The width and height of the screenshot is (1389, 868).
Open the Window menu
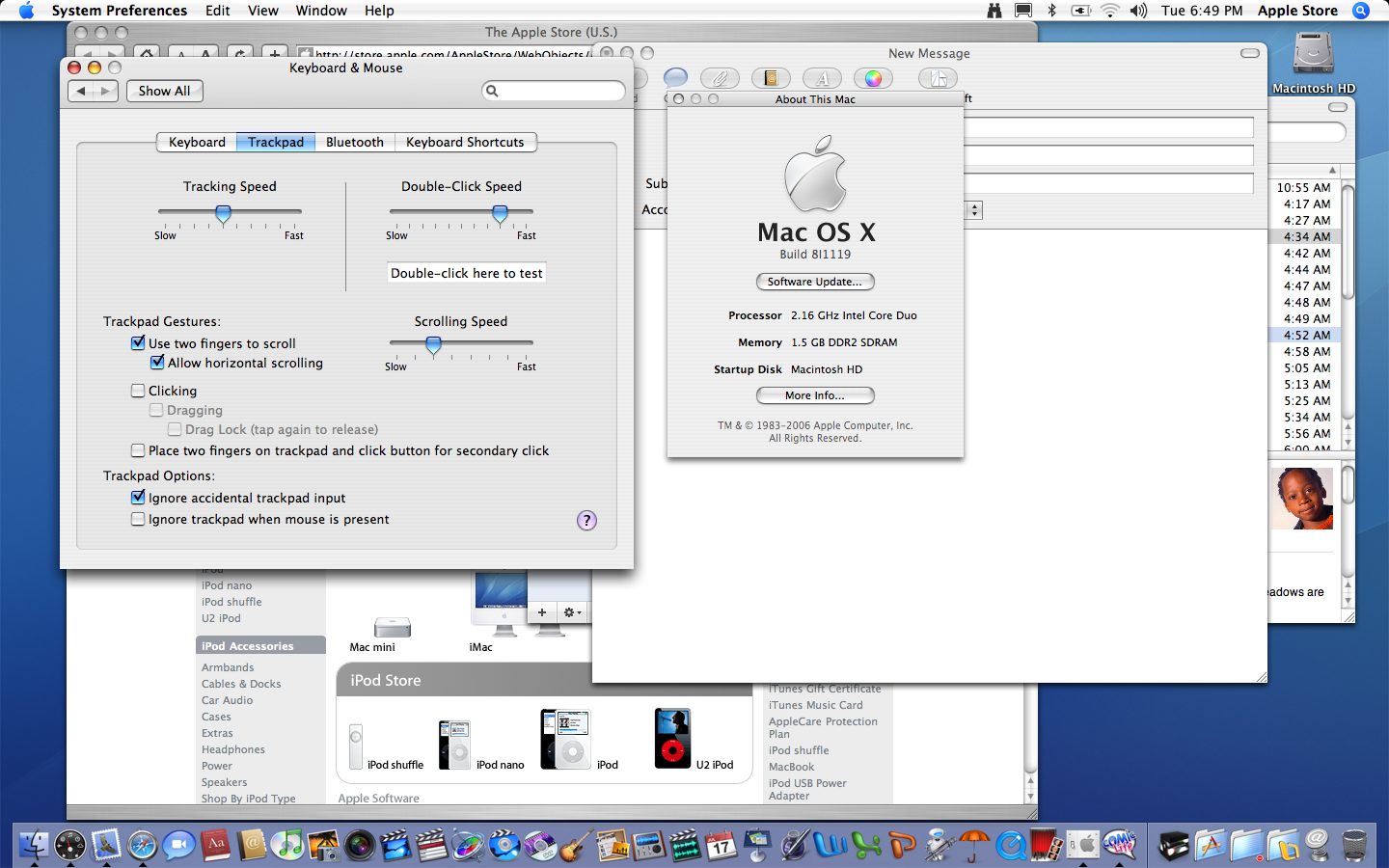click(321, 11)
